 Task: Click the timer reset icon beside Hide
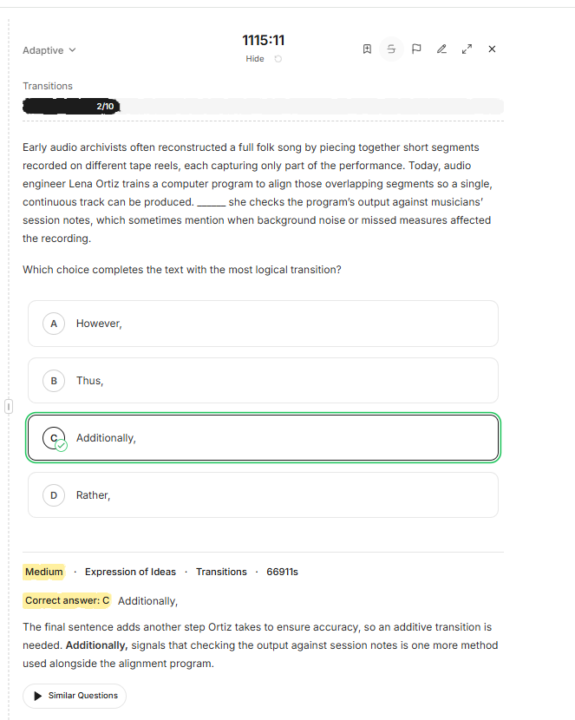coord(278,59)
